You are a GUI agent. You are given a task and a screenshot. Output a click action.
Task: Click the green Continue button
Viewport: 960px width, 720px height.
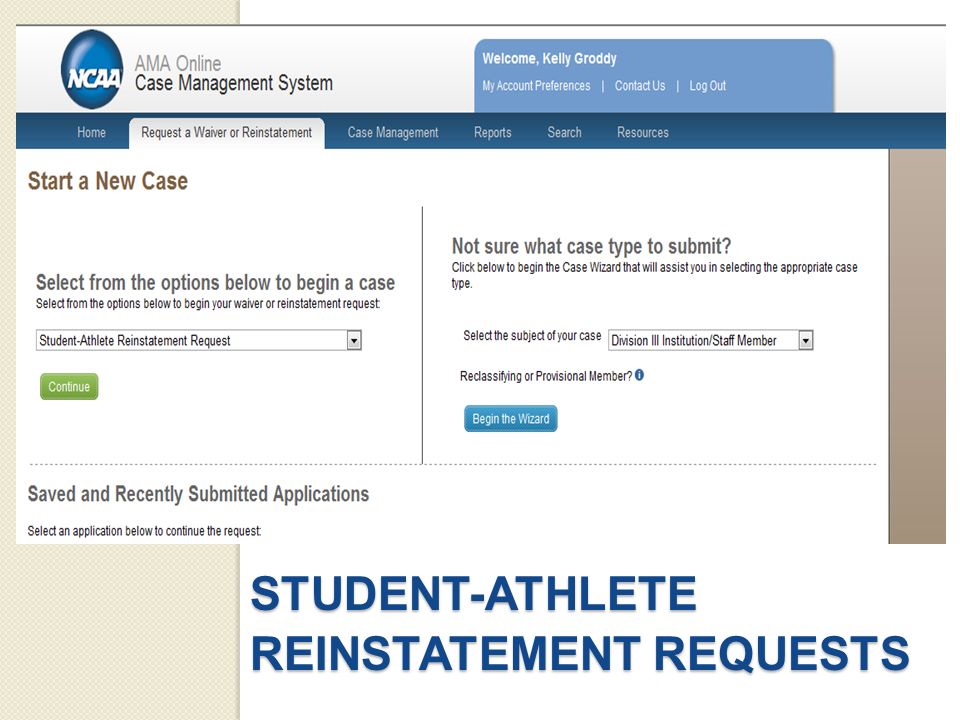[69, 386]
